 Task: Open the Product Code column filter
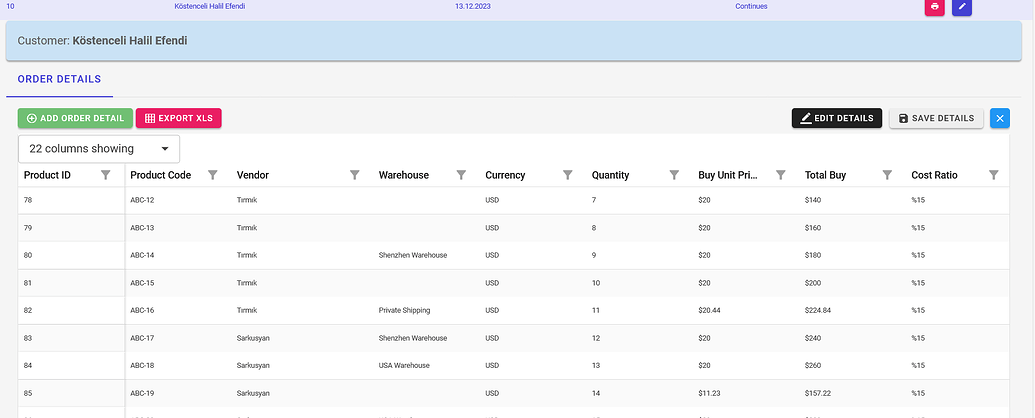point(213,175)
